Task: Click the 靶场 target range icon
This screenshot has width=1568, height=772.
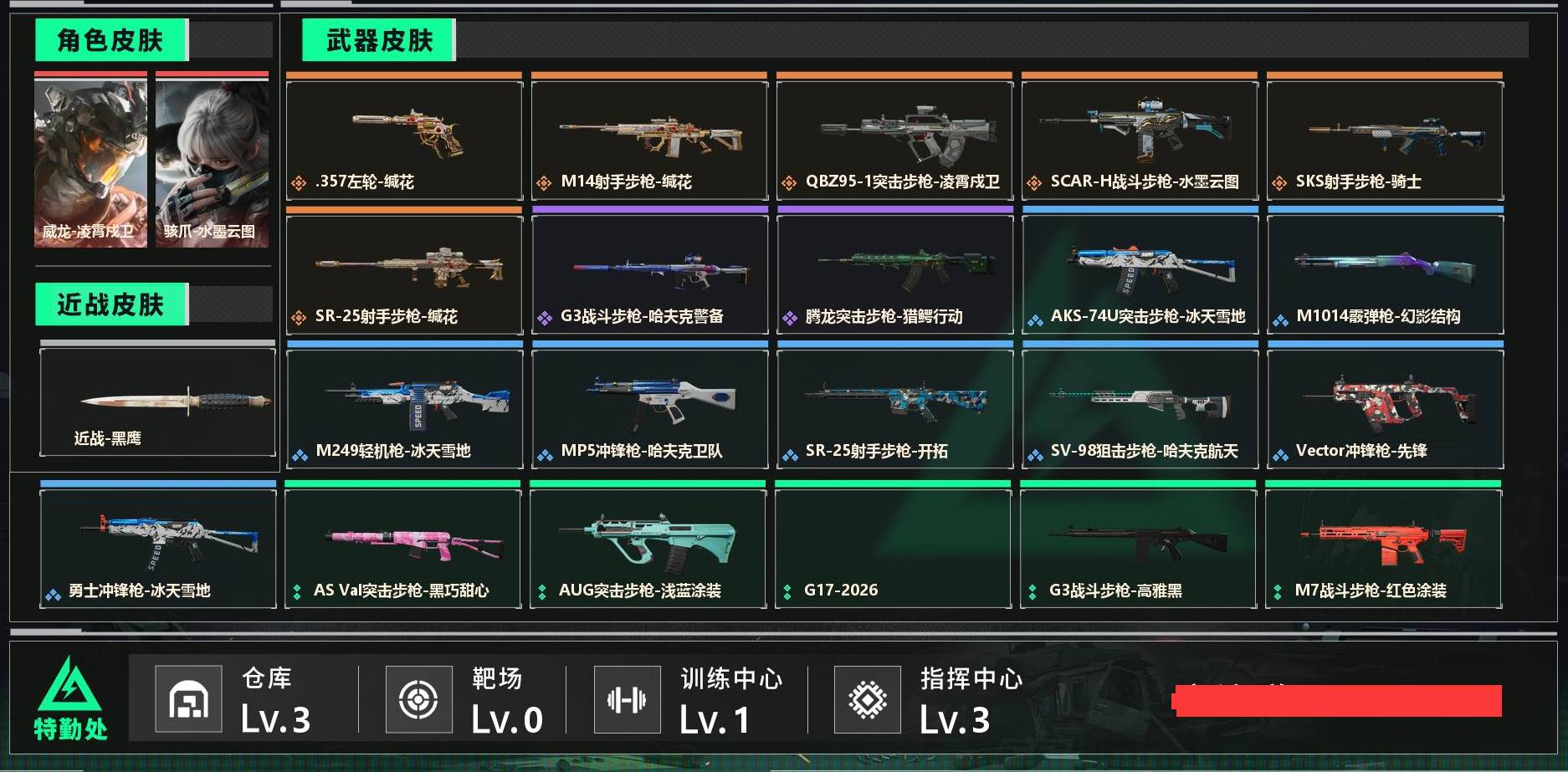Action: point(418,699)
